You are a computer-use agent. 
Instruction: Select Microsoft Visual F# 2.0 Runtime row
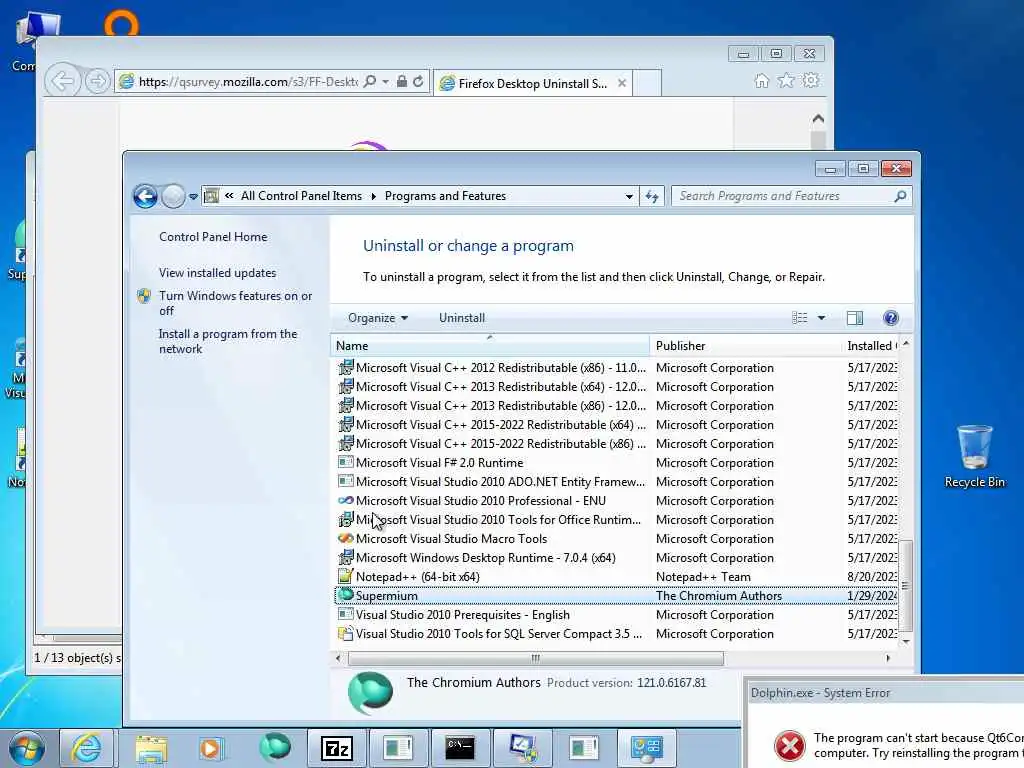pos(616,462)
